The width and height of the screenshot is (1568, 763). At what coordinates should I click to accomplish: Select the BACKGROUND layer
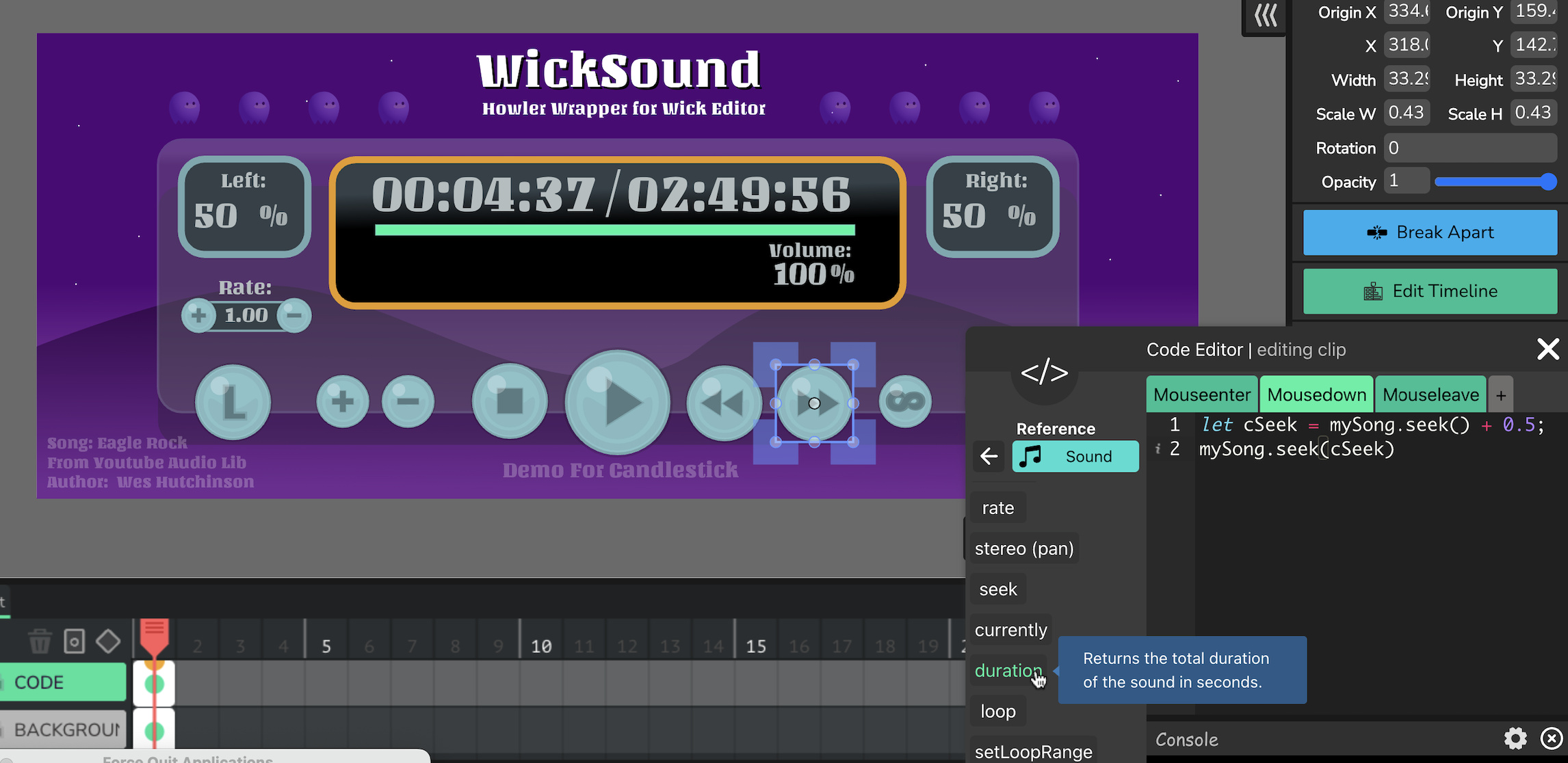tap(63, 729)
